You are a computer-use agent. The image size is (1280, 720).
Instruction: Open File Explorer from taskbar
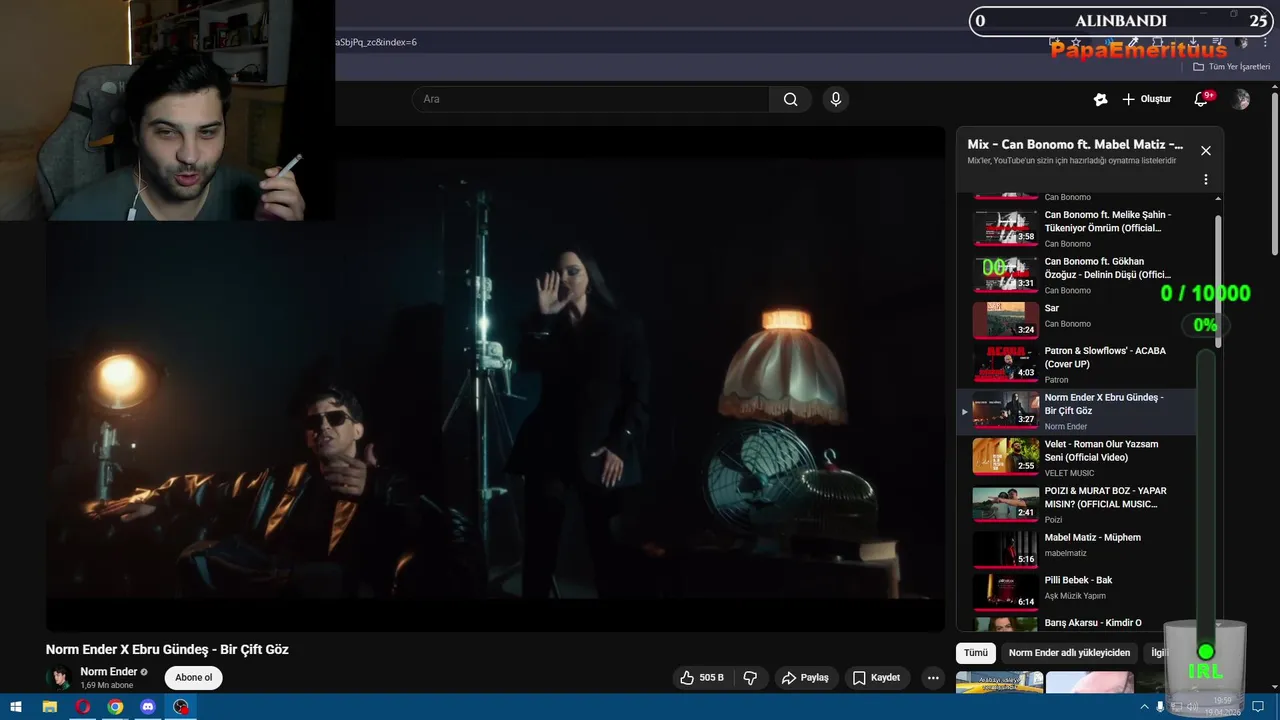[49, 706]
